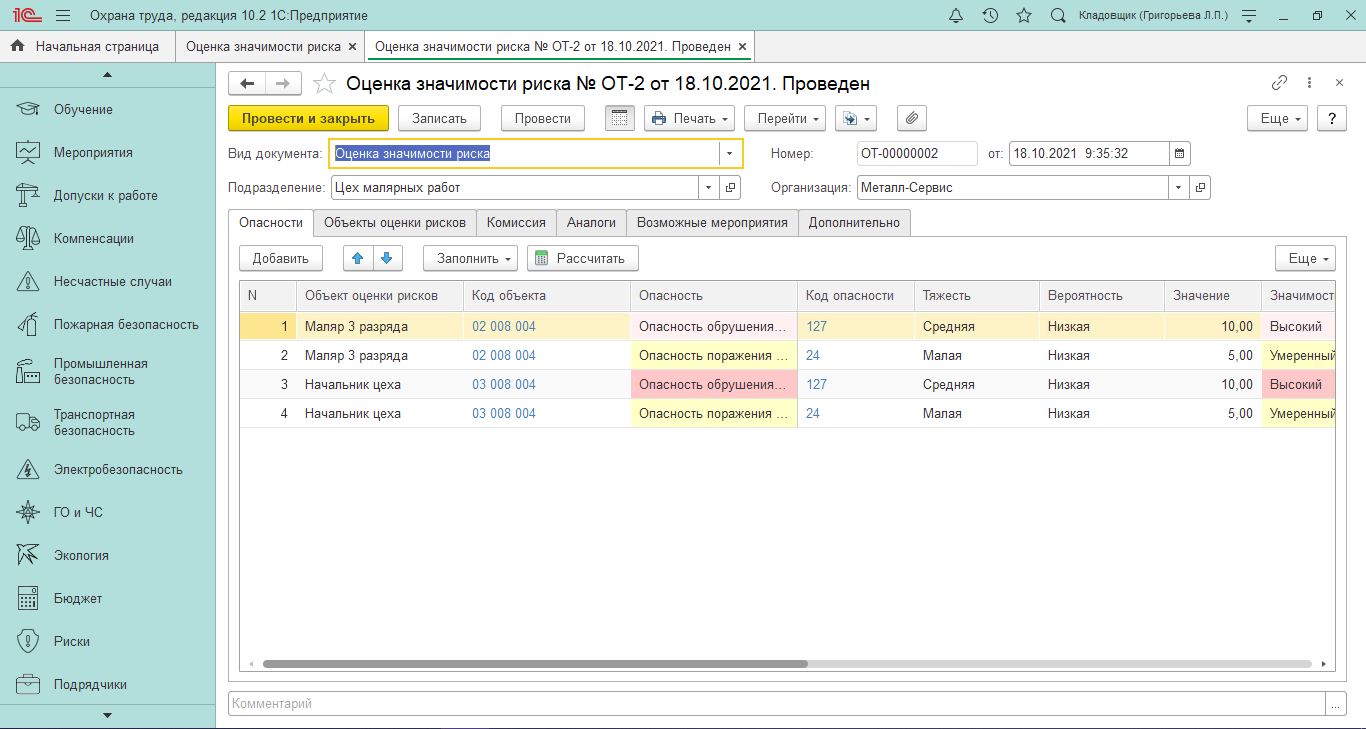Sort by the Тяжесть column header
1366x729 pixels.
976,296
